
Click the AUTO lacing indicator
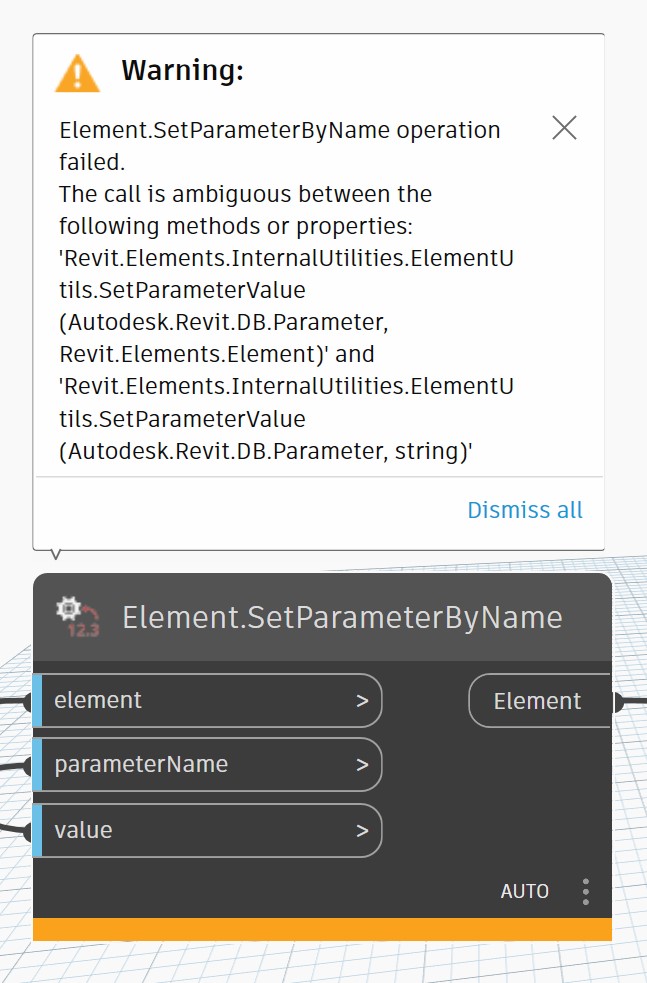(x=525, y=891)
